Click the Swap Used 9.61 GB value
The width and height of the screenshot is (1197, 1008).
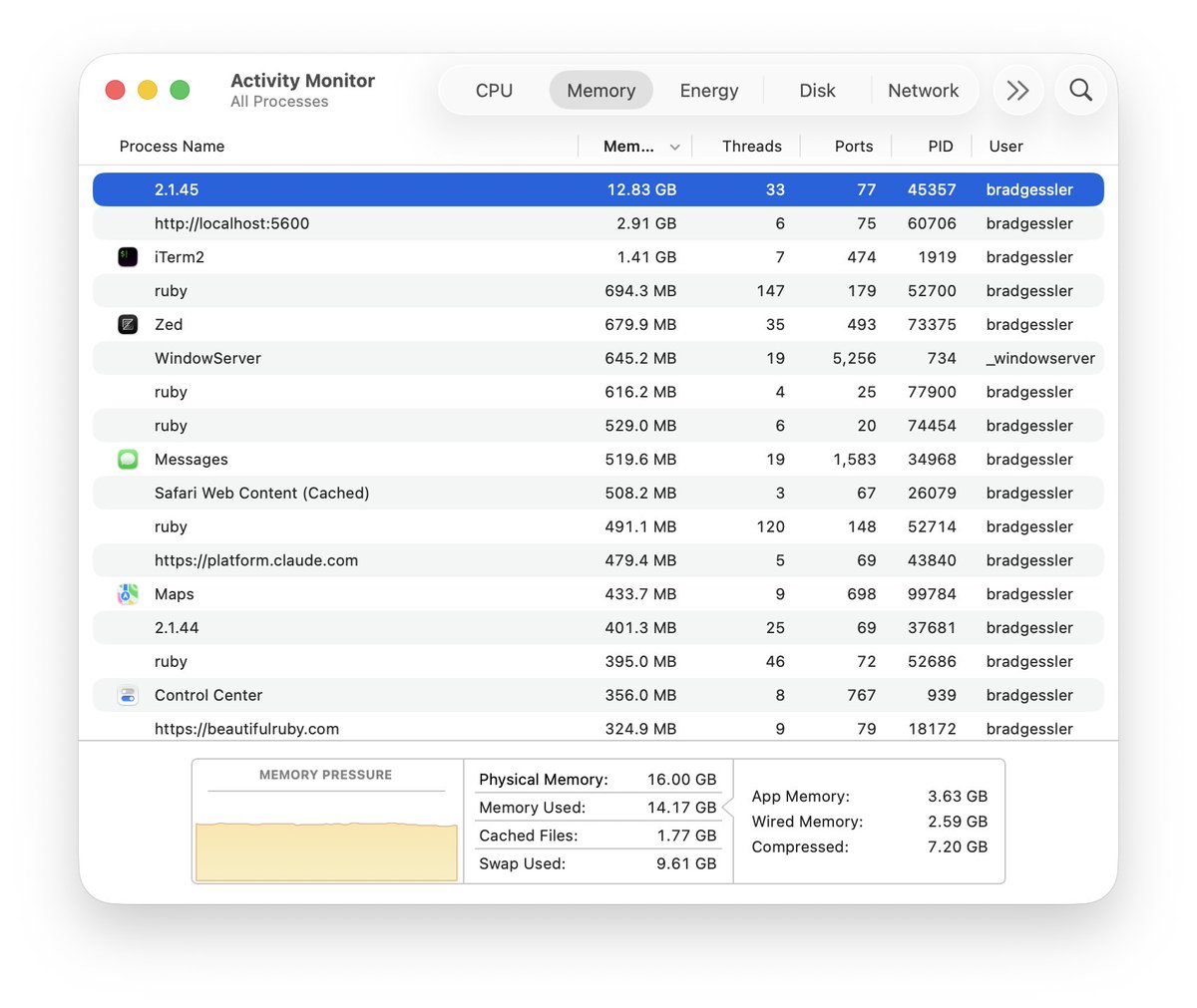[686, 863]
